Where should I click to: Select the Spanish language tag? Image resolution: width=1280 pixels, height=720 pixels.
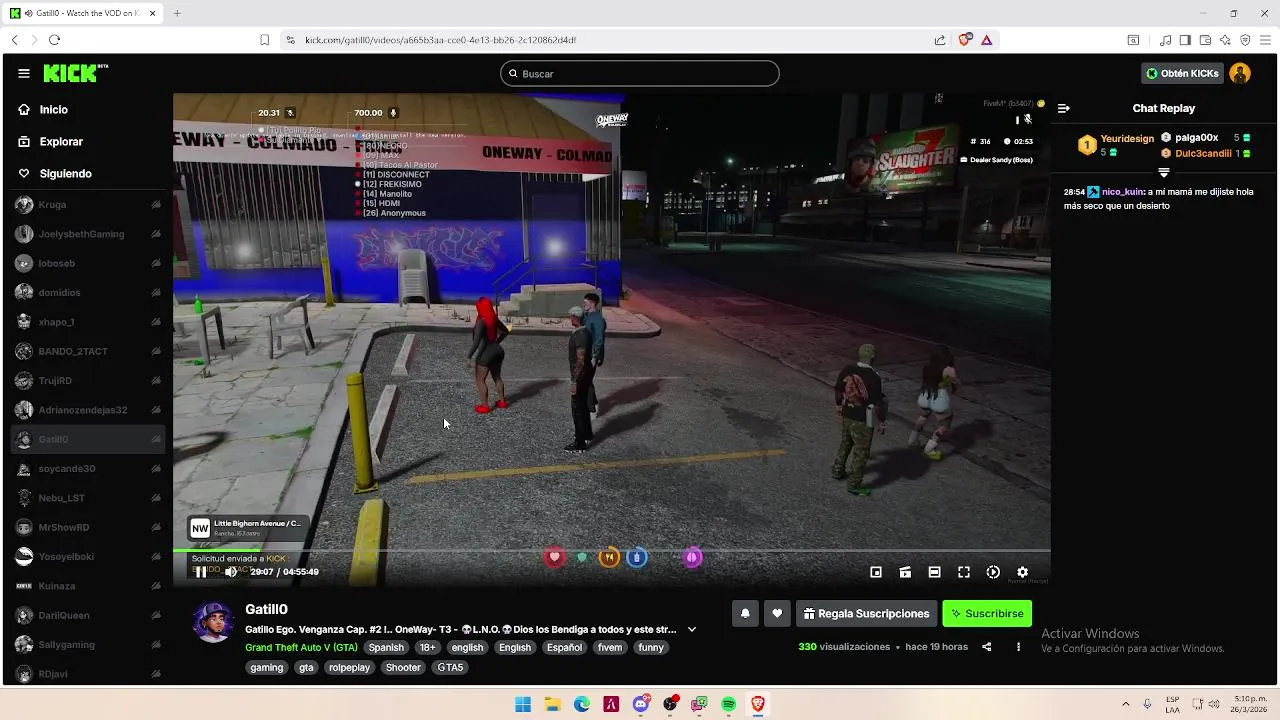click(x=386, y=648)
